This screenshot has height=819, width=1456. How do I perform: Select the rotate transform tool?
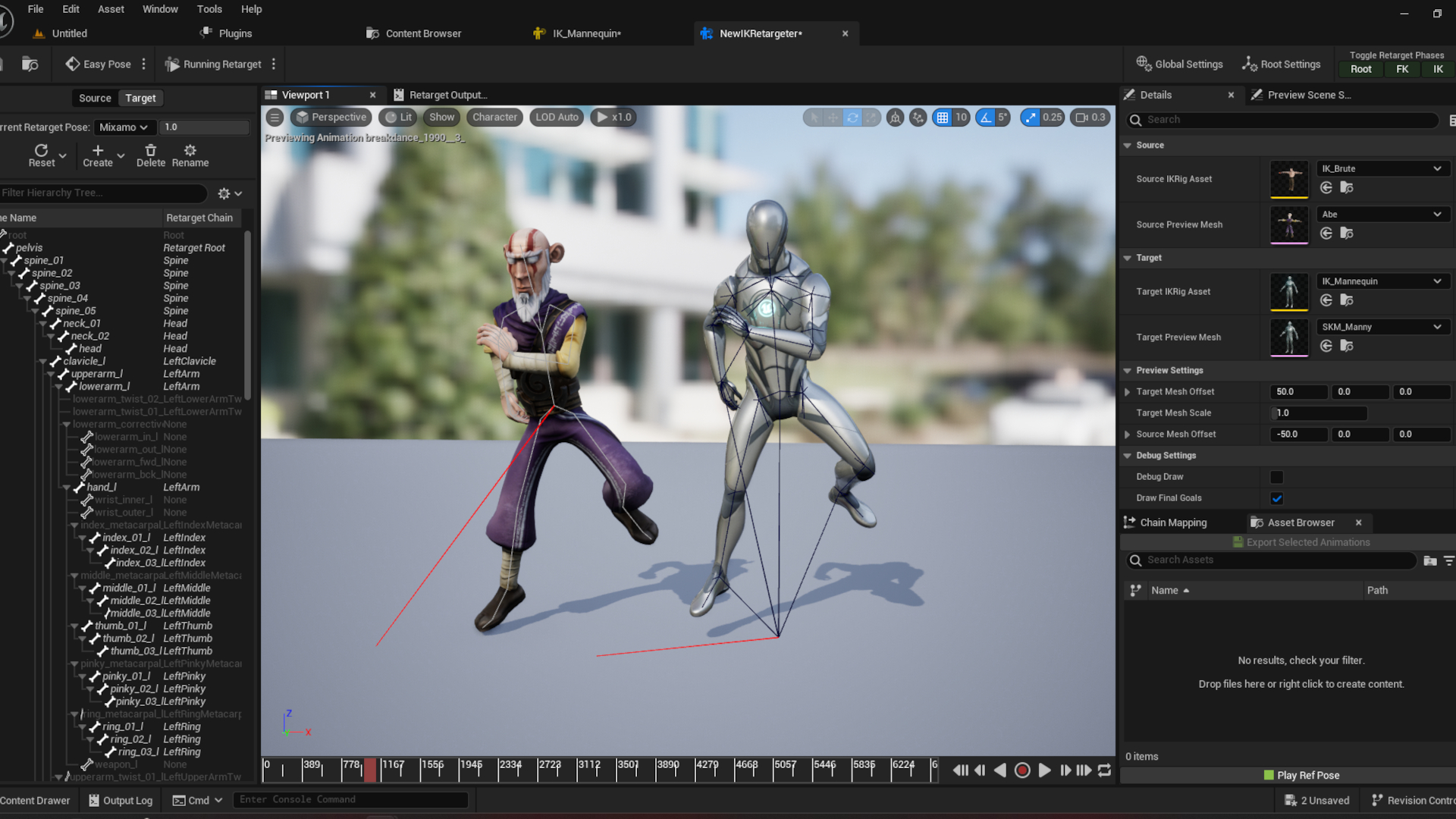[x=852, y=118]
